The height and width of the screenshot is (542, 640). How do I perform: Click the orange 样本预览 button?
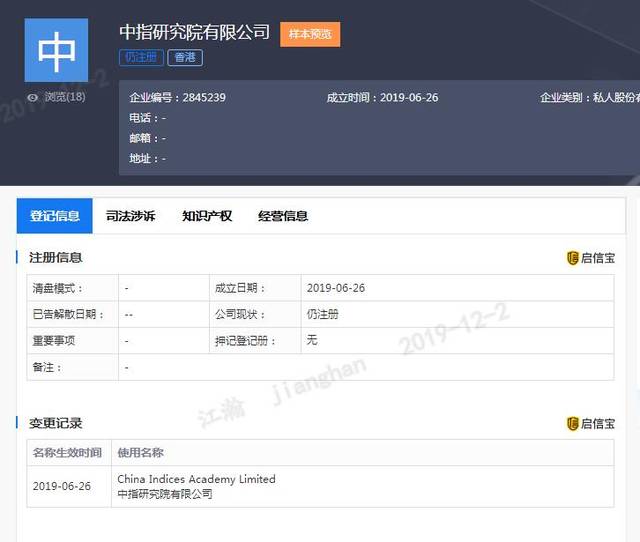310,34
